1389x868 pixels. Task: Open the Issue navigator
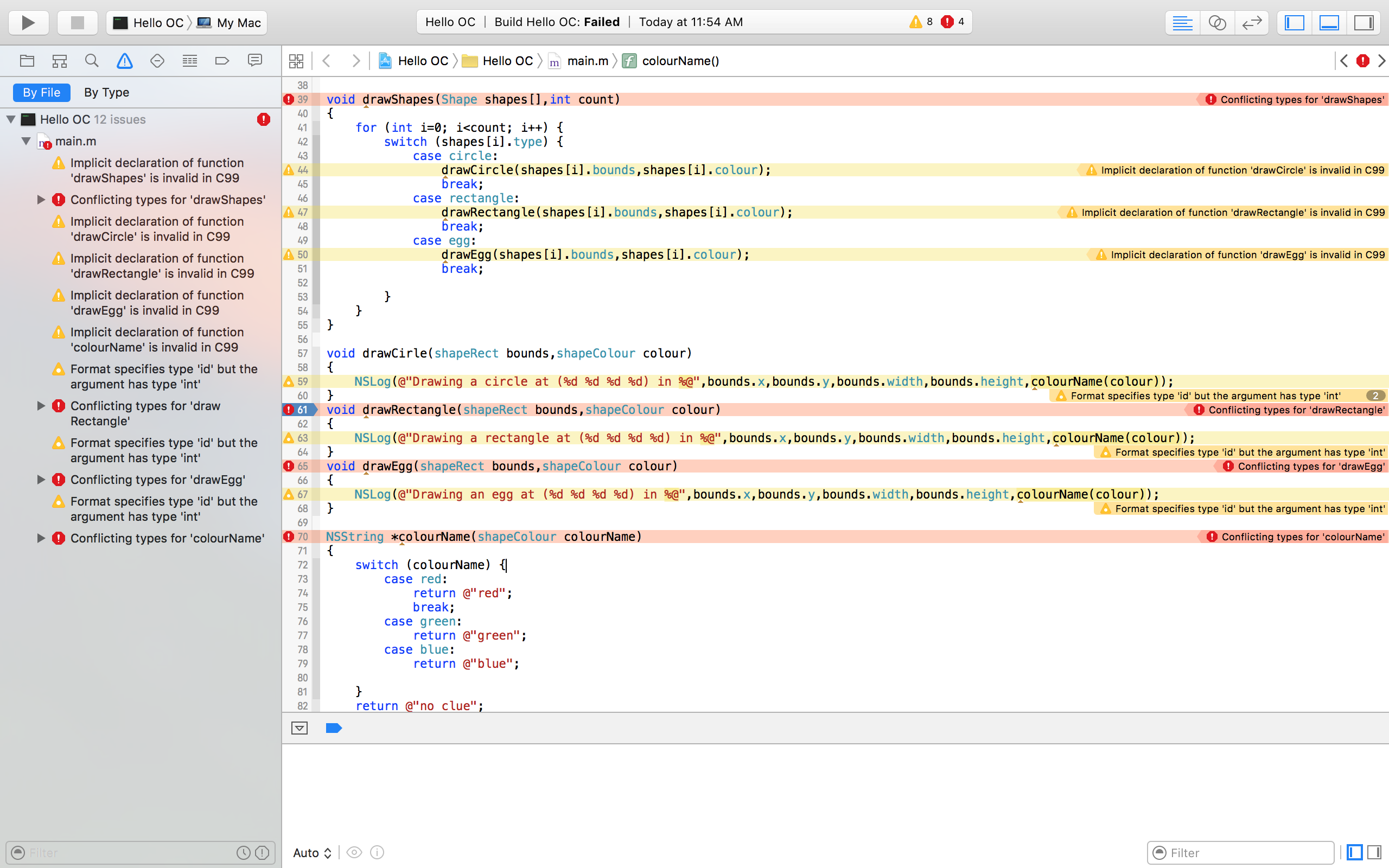125,60
